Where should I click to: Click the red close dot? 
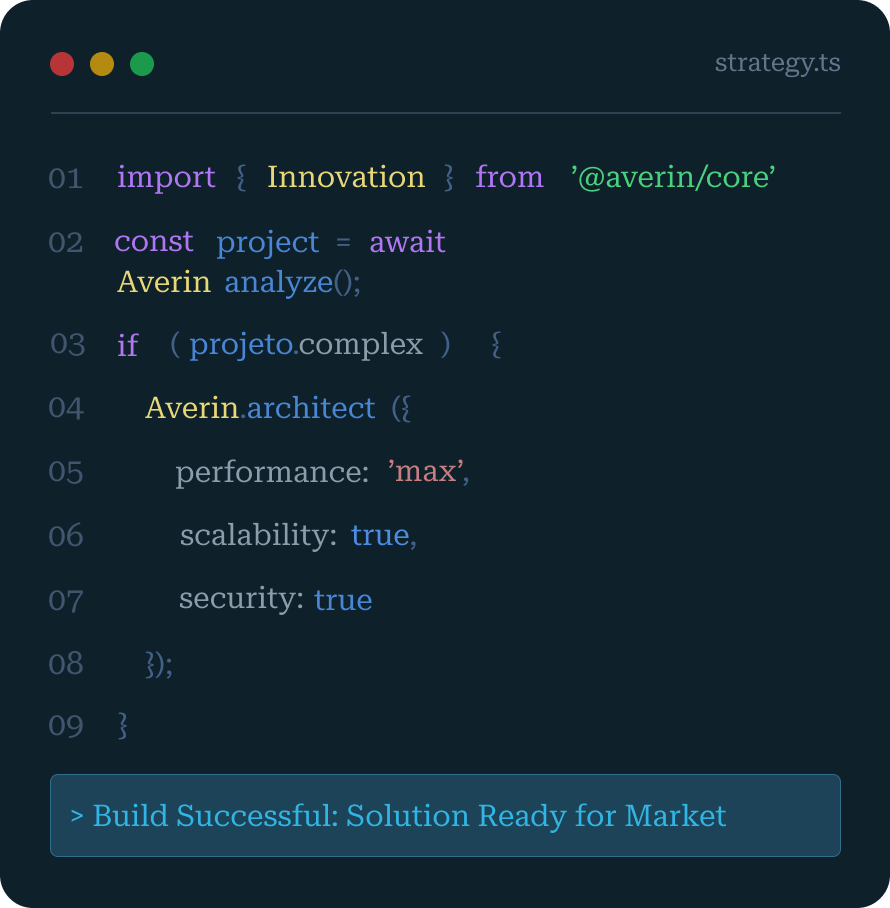tap(62, 64)
